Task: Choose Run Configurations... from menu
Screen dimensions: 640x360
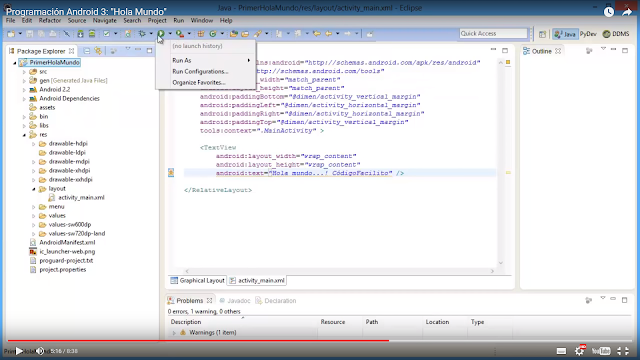Action: [205, 71]
